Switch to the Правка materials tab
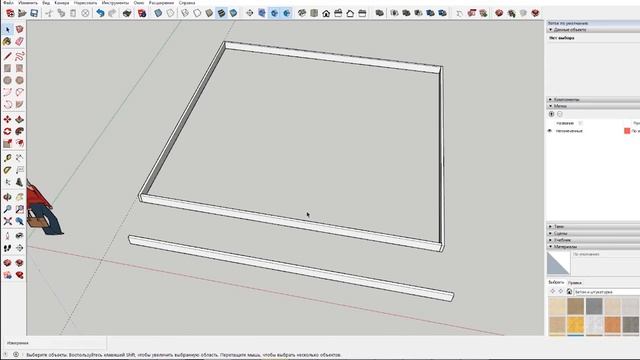This screenshot has width=640, height=360. coord(575,282)
